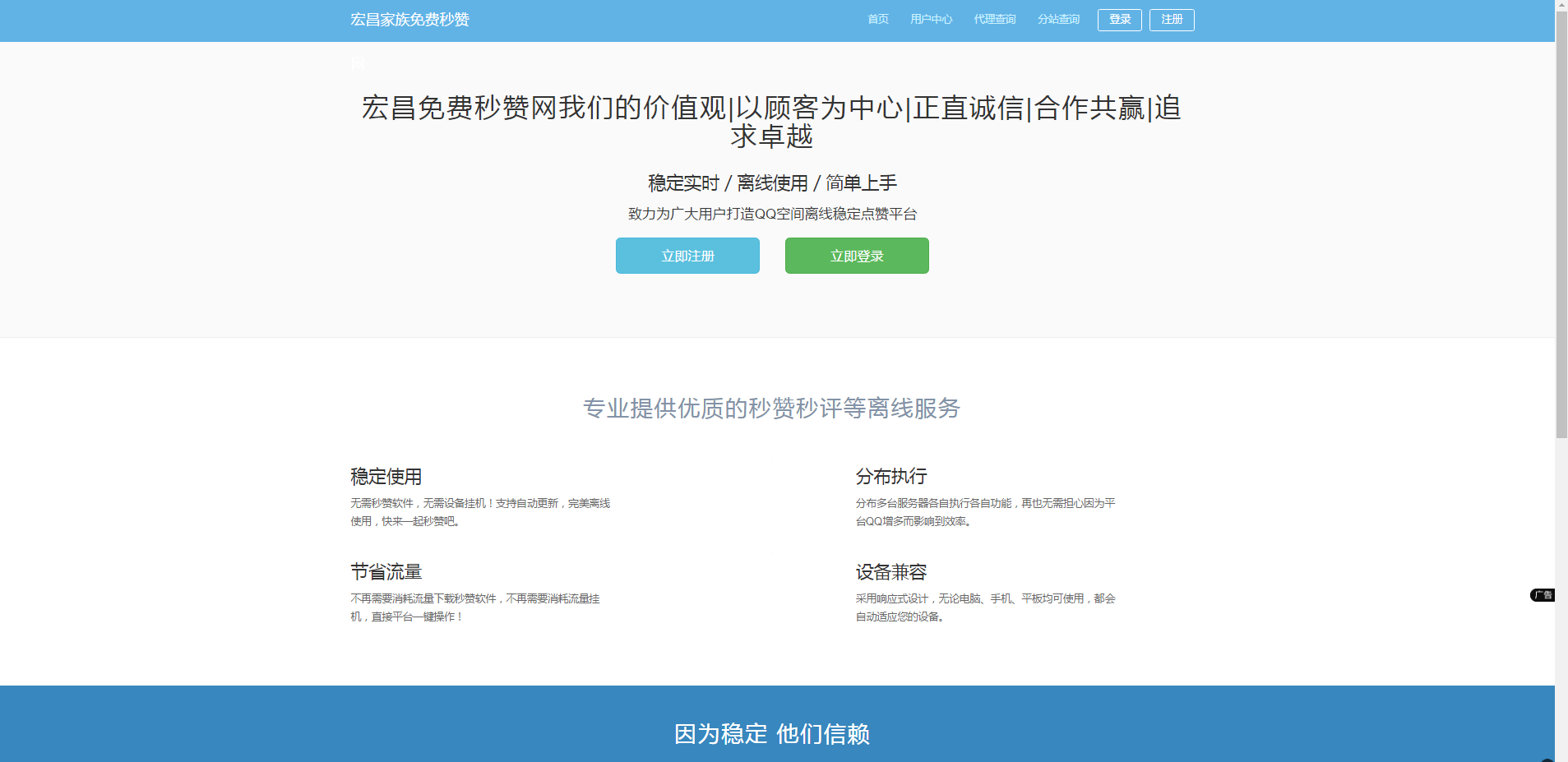Viewport: 1568px width, 762px height.
Task: Click the 稳定使用 feature heading
Action: click(x=386, y=477)
